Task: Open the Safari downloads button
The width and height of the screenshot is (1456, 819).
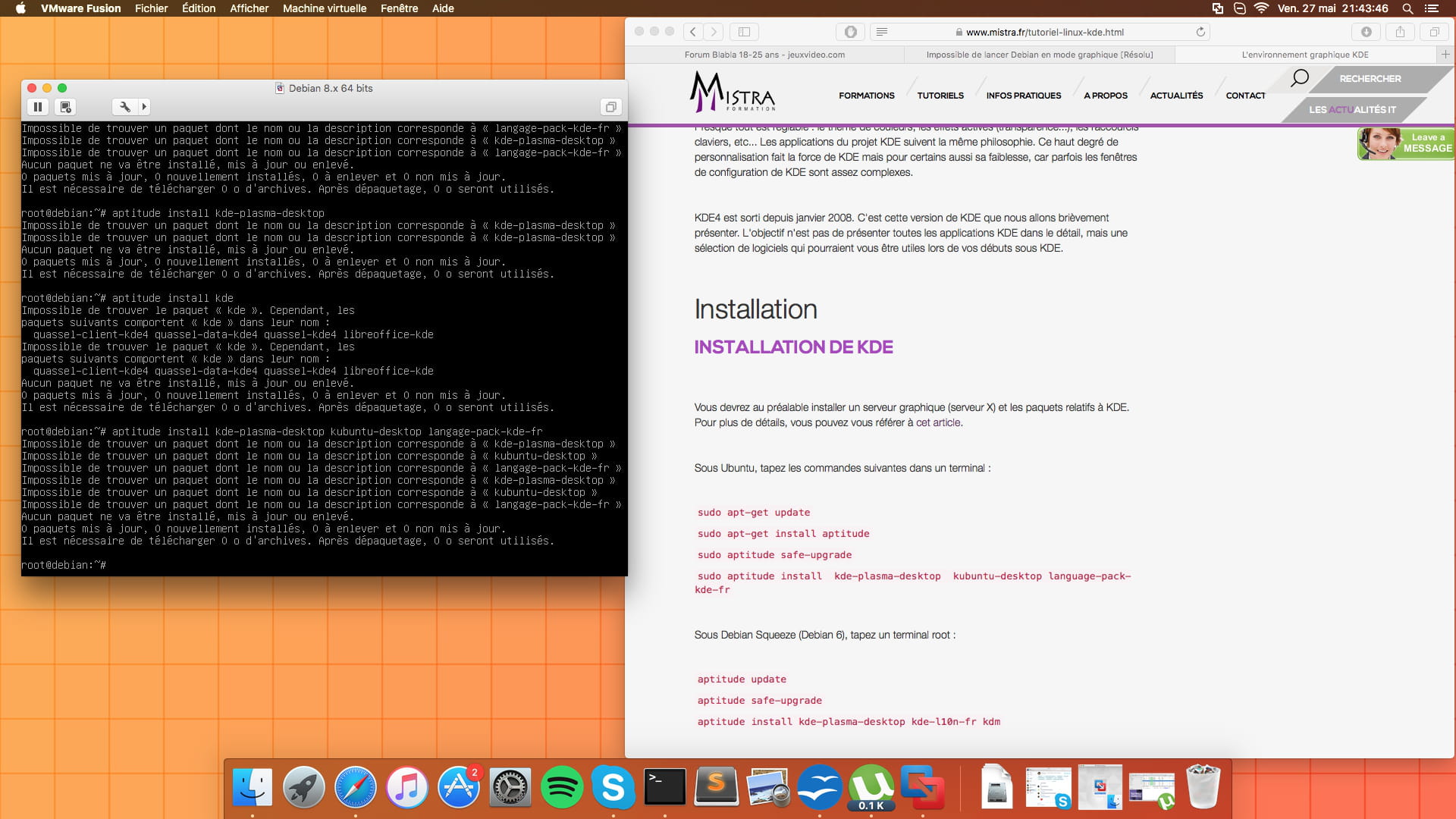Action: pyautogui.click(x=1366, y=32)
